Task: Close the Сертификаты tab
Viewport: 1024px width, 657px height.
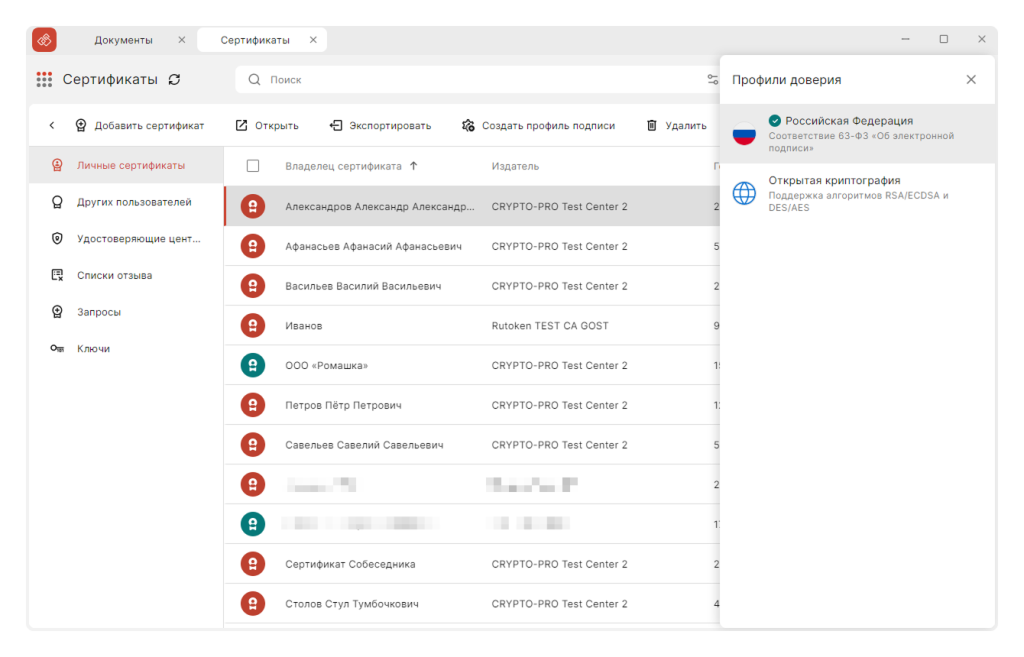Action: 313,40
